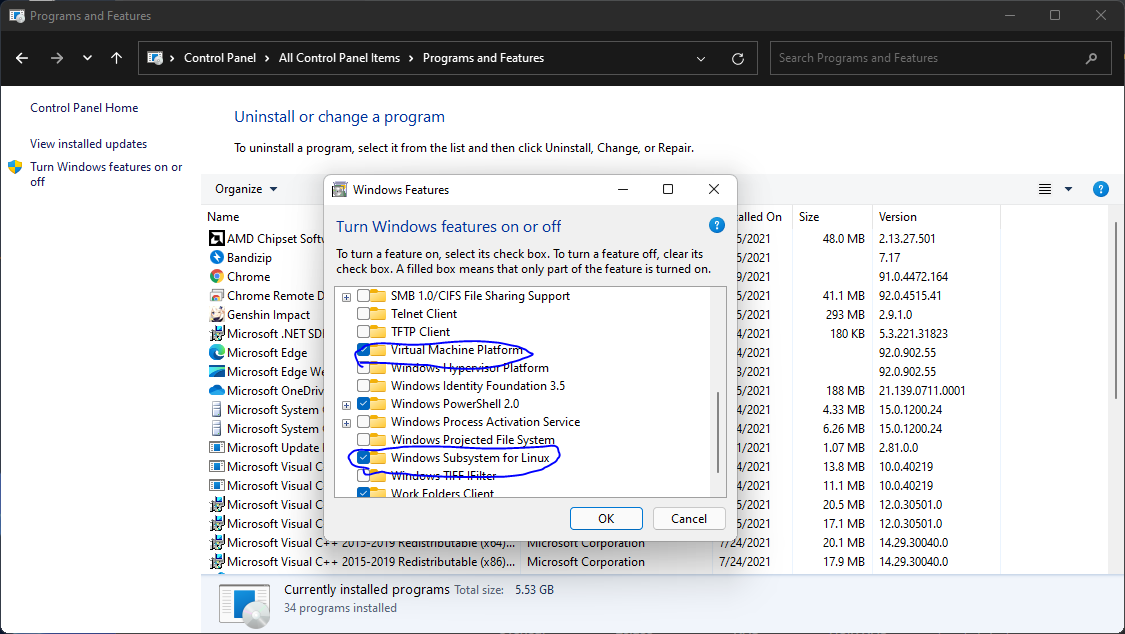The height and width of the screenshot is (634, 1125).
Task: Open the address bar history dropdown
Action: (x=701, y=59)
